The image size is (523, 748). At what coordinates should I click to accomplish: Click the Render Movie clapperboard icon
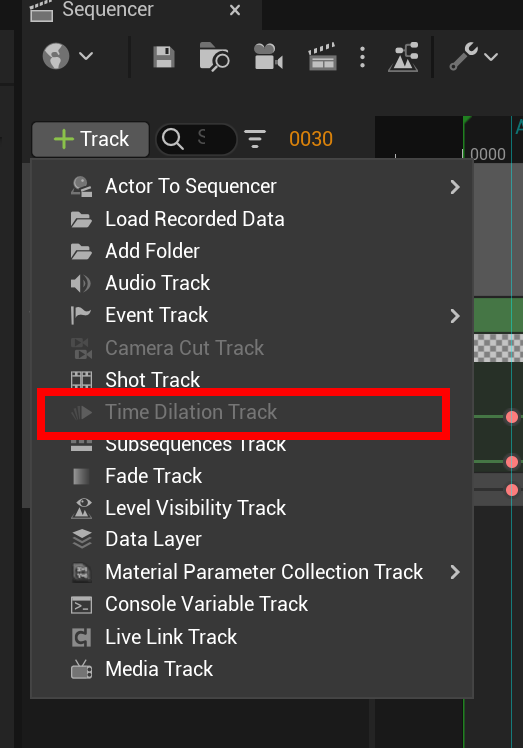tap(323, 57)
